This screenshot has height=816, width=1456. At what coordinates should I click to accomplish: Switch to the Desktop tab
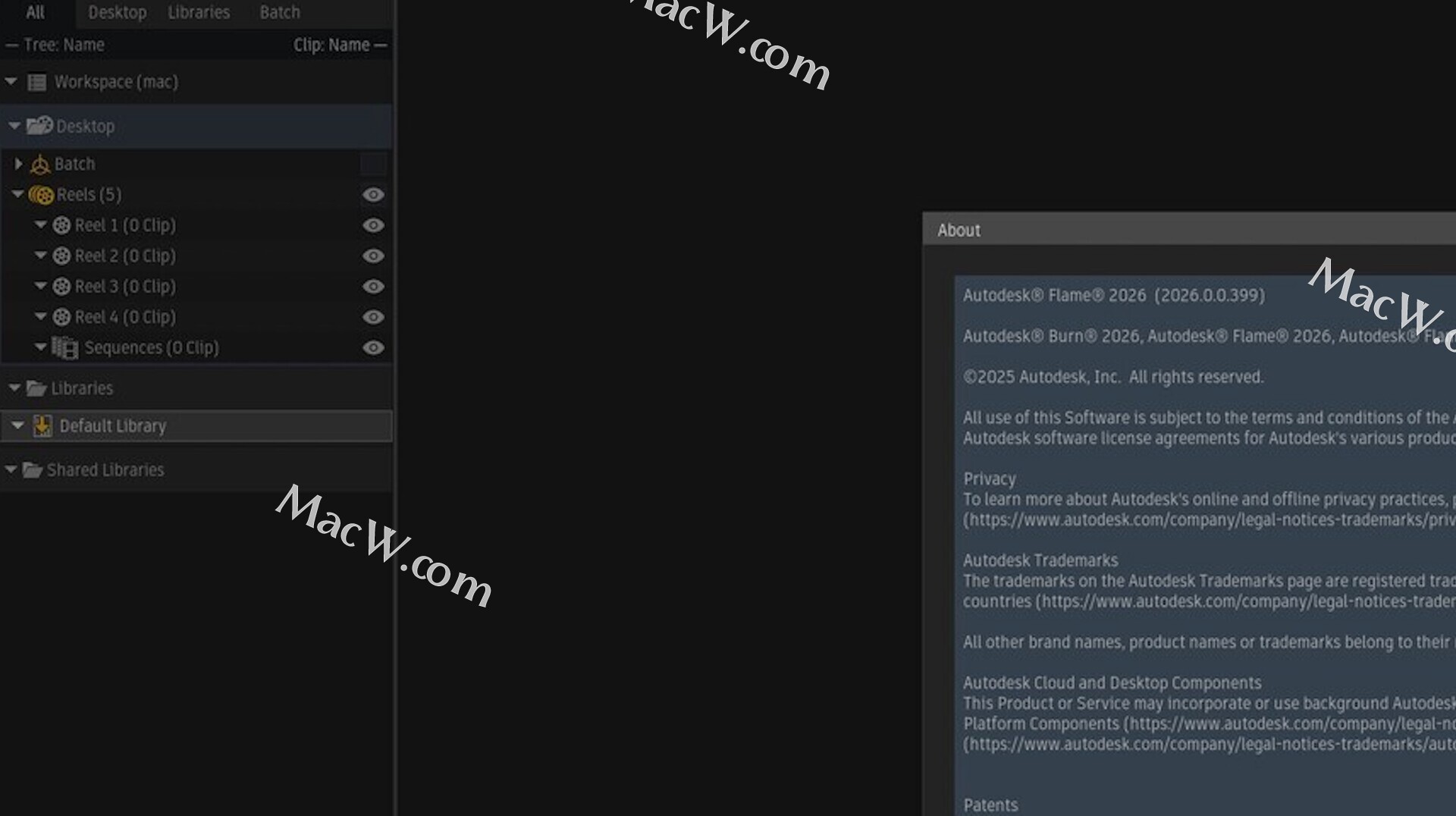[117, 13]
